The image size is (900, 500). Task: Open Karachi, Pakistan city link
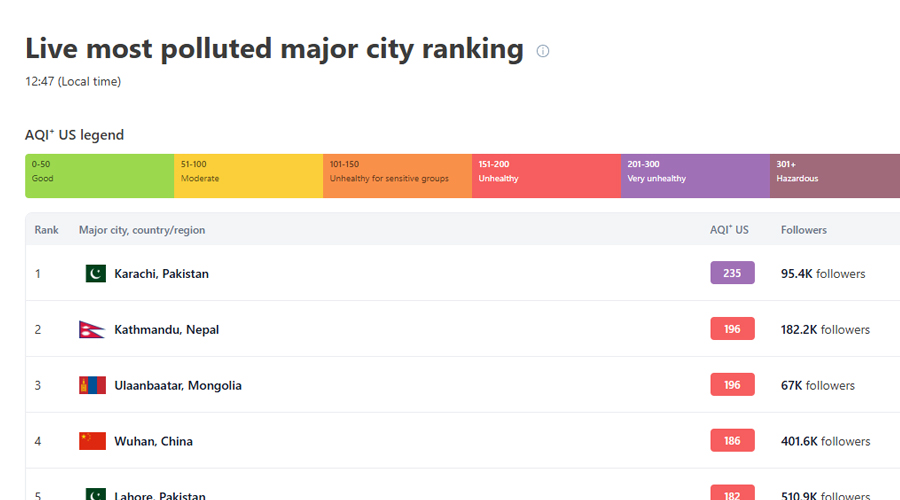[x=161, y=274]
